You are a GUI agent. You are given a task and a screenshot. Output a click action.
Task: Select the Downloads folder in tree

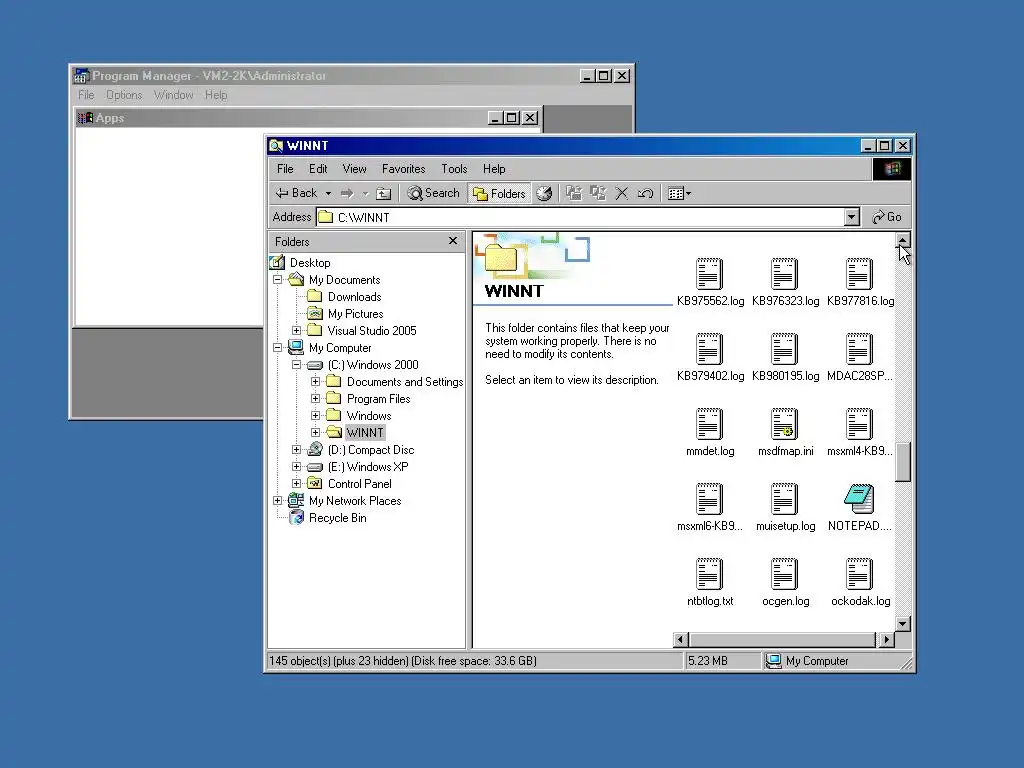tap(355, 296)
